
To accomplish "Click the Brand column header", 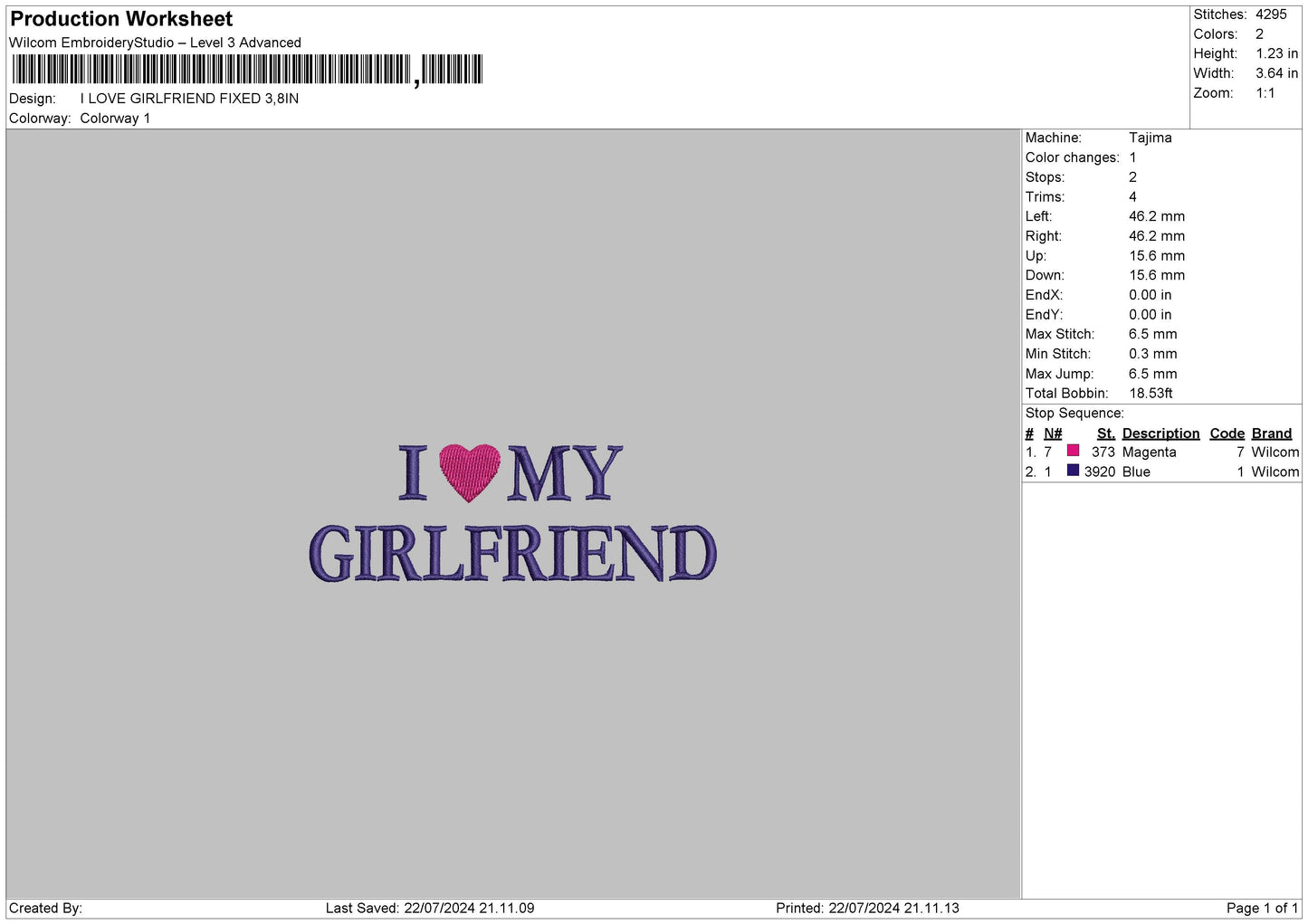I will pyautogui.click(x=1272, y=433).
